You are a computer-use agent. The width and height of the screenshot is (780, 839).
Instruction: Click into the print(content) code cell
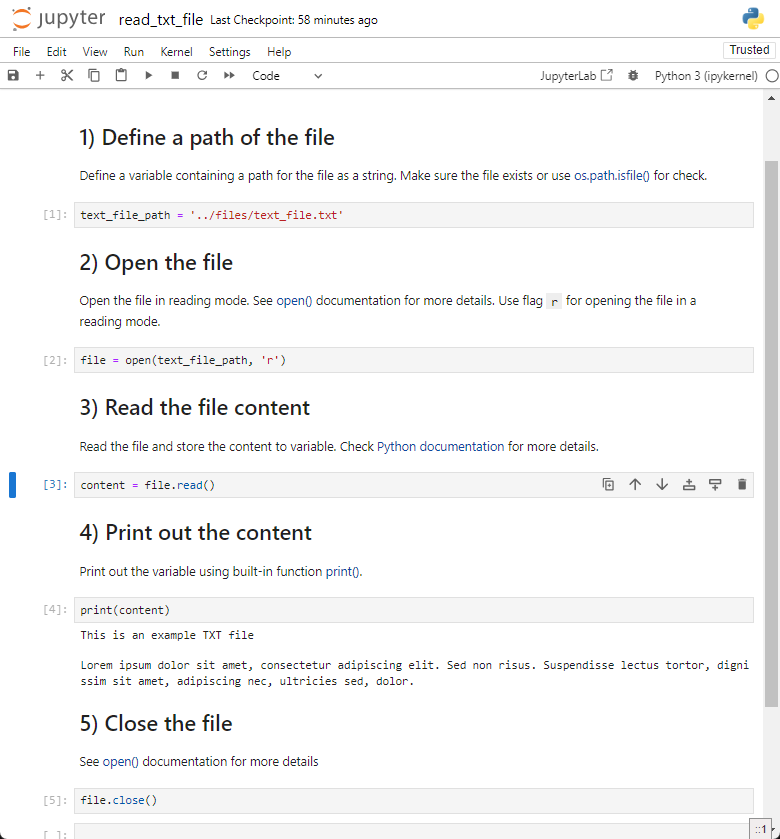tap(414, 610)
